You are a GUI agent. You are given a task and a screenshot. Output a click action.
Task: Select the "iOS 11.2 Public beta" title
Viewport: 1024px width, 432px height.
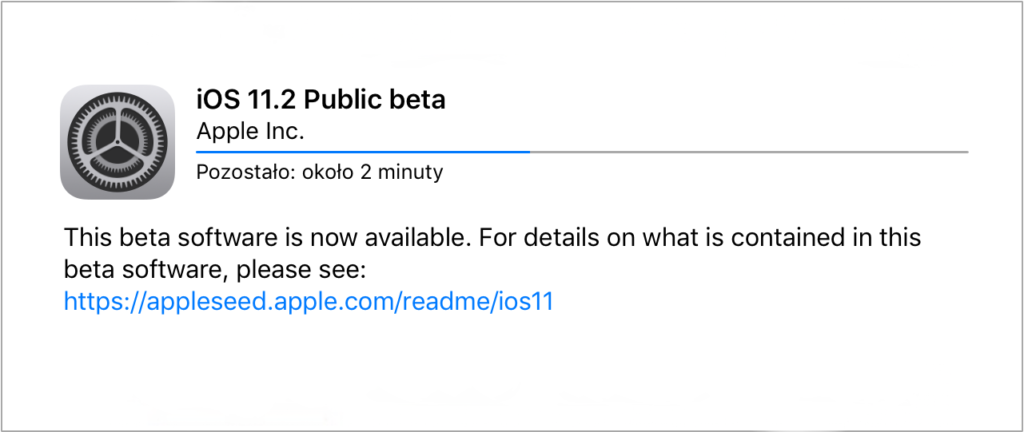[321, 100]
